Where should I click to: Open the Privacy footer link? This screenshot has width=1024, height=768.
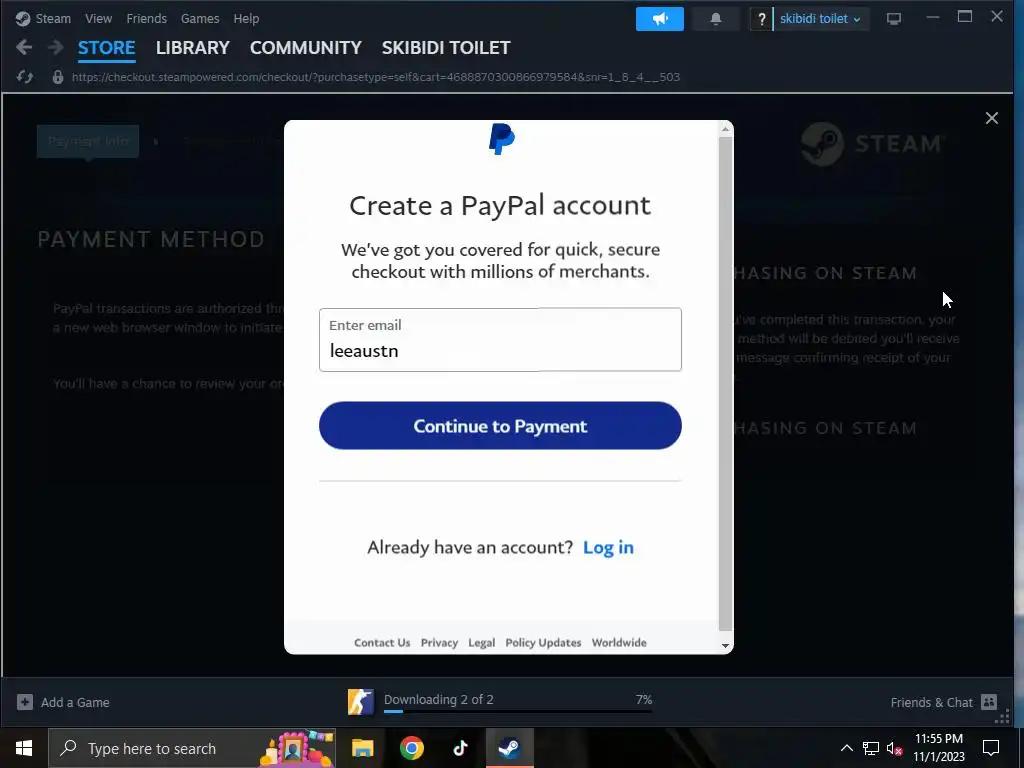tap(439, 643)
